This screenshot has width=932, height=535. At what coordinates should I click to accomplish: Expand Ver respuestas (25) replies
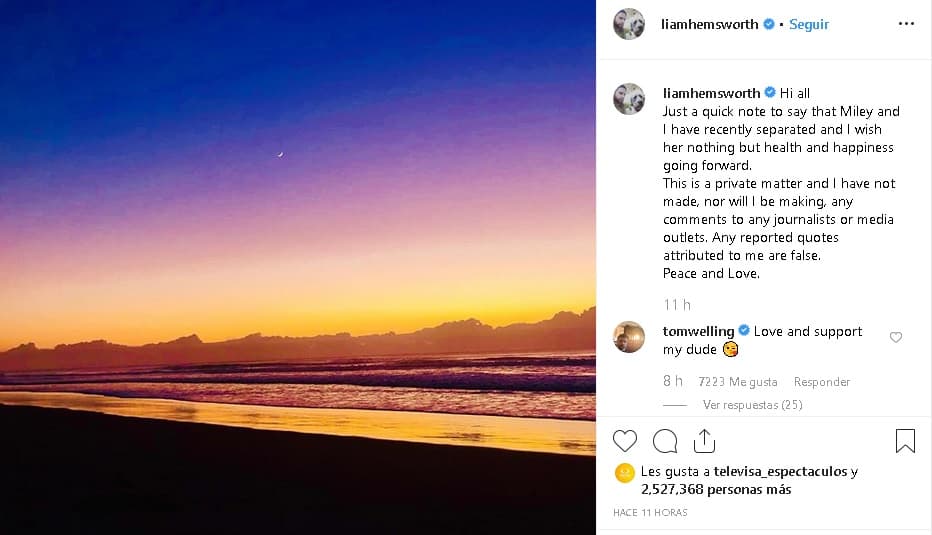click(x=752, y=405)
